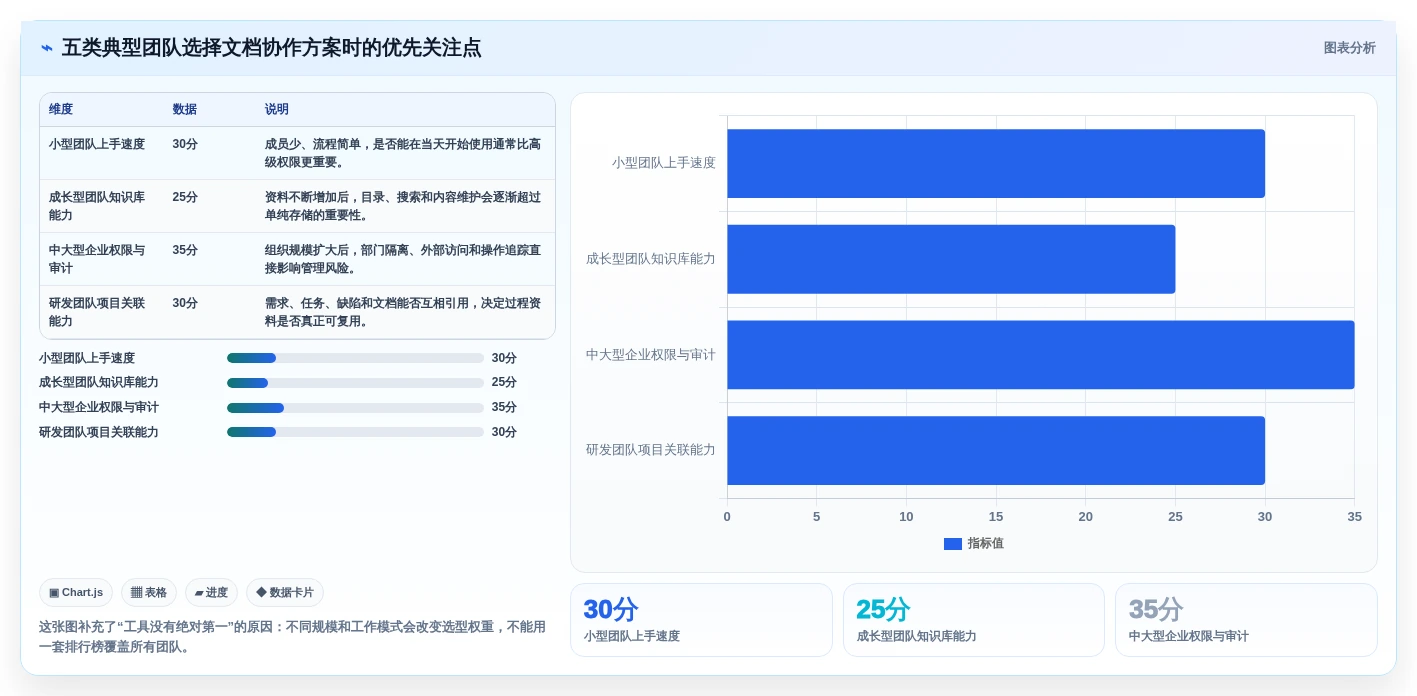1417x696 pixels.
Task: Click the description starting 需求、任务、缺陷
Action: pos(403,312)
